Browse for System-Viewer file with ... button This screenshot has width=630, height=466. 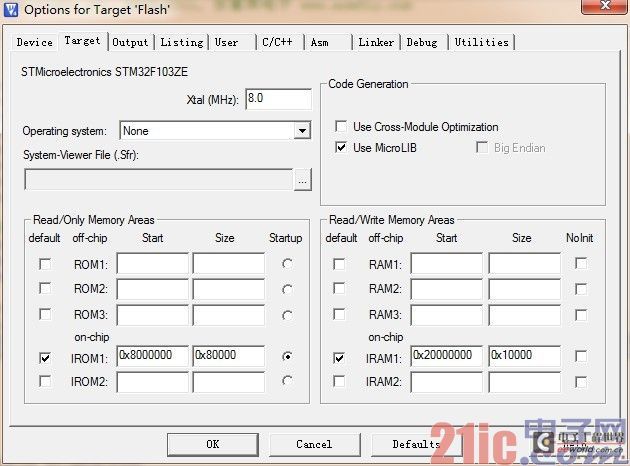[303, 179]
